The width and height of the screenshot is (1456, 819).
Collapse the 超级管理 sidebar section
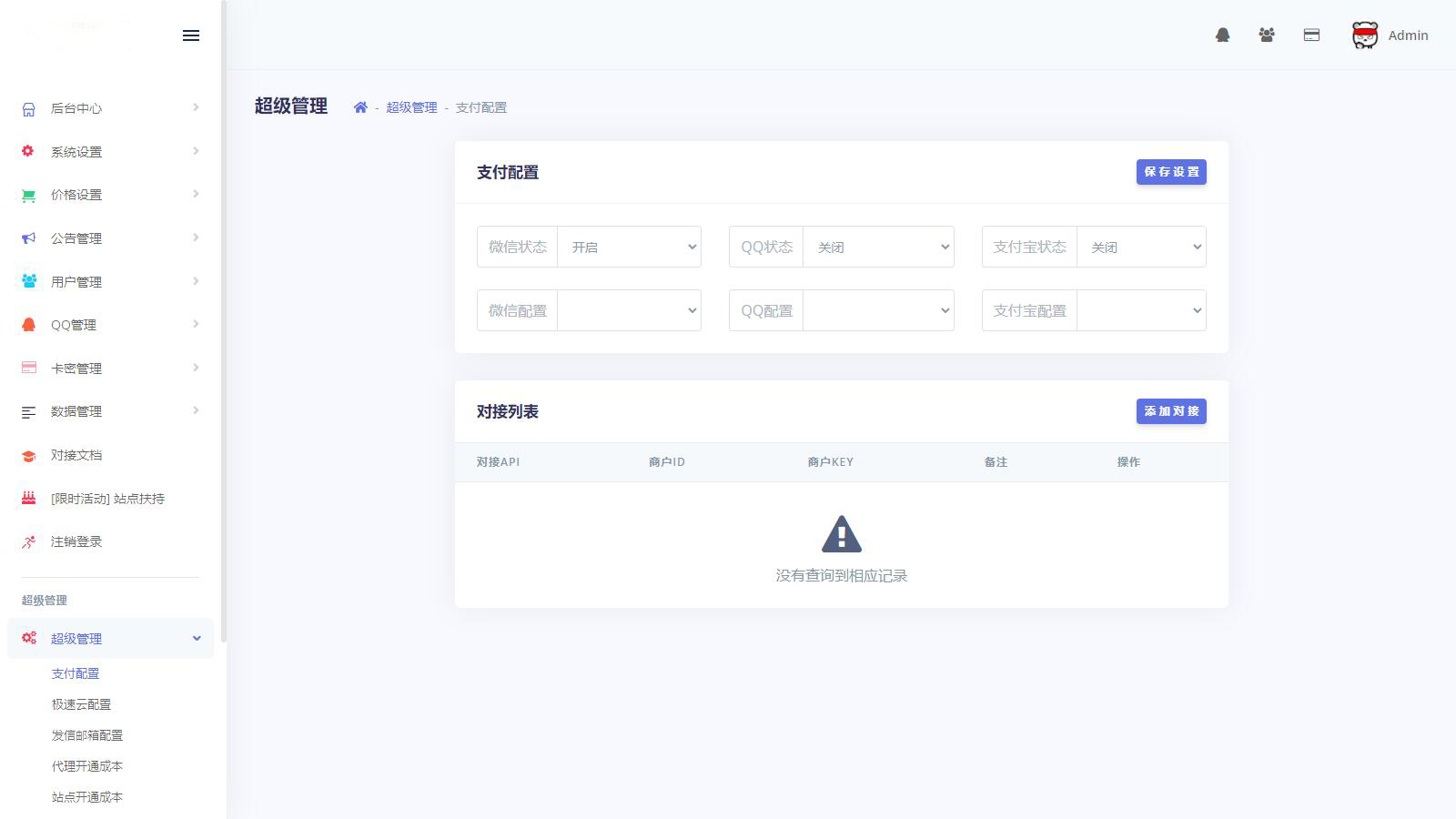pos(110,639)
